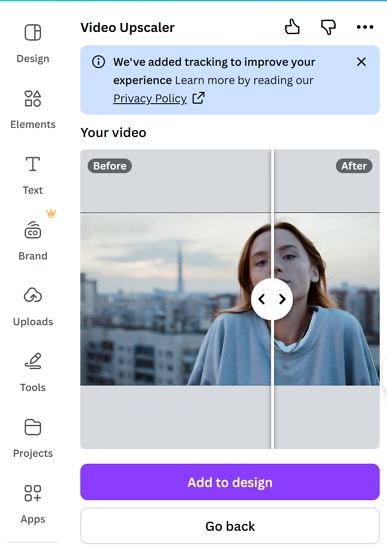Click the Go back button
This screenshot has height=550, width=387.
tap(230, 526)
